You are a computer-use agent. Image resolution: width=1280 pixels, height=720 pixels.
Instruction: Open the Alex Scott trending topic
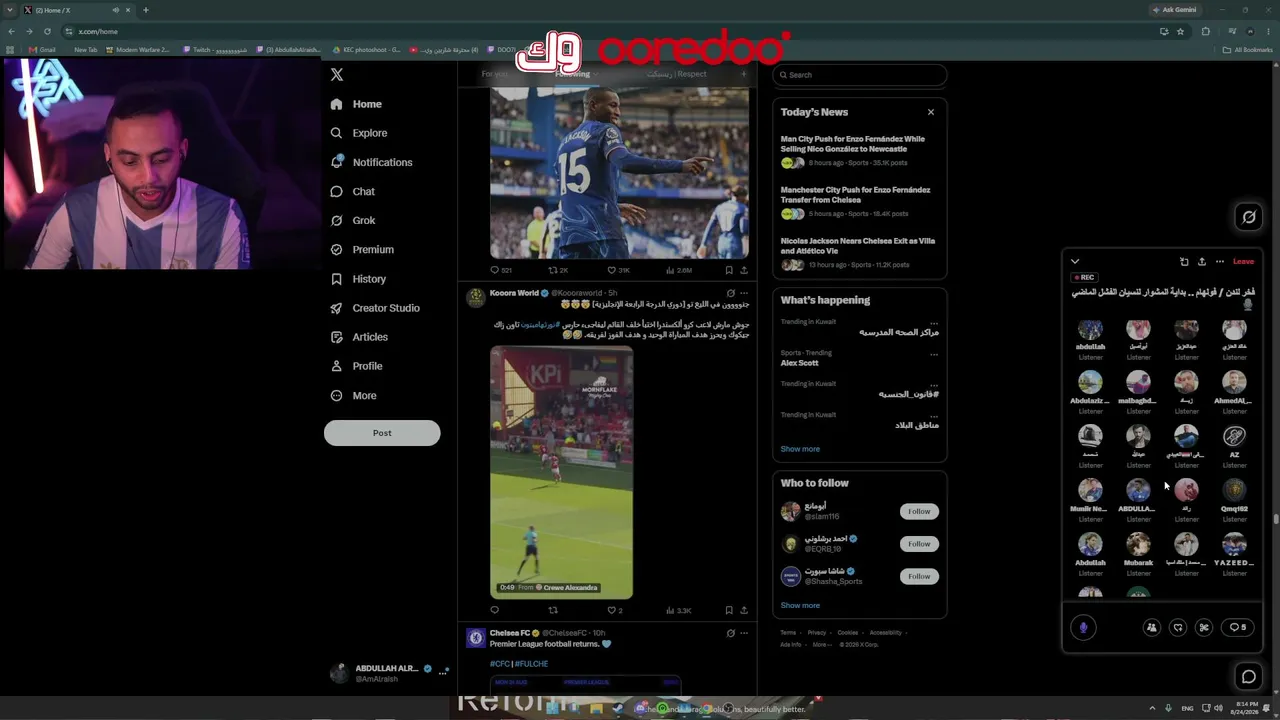tap(799, 363)
